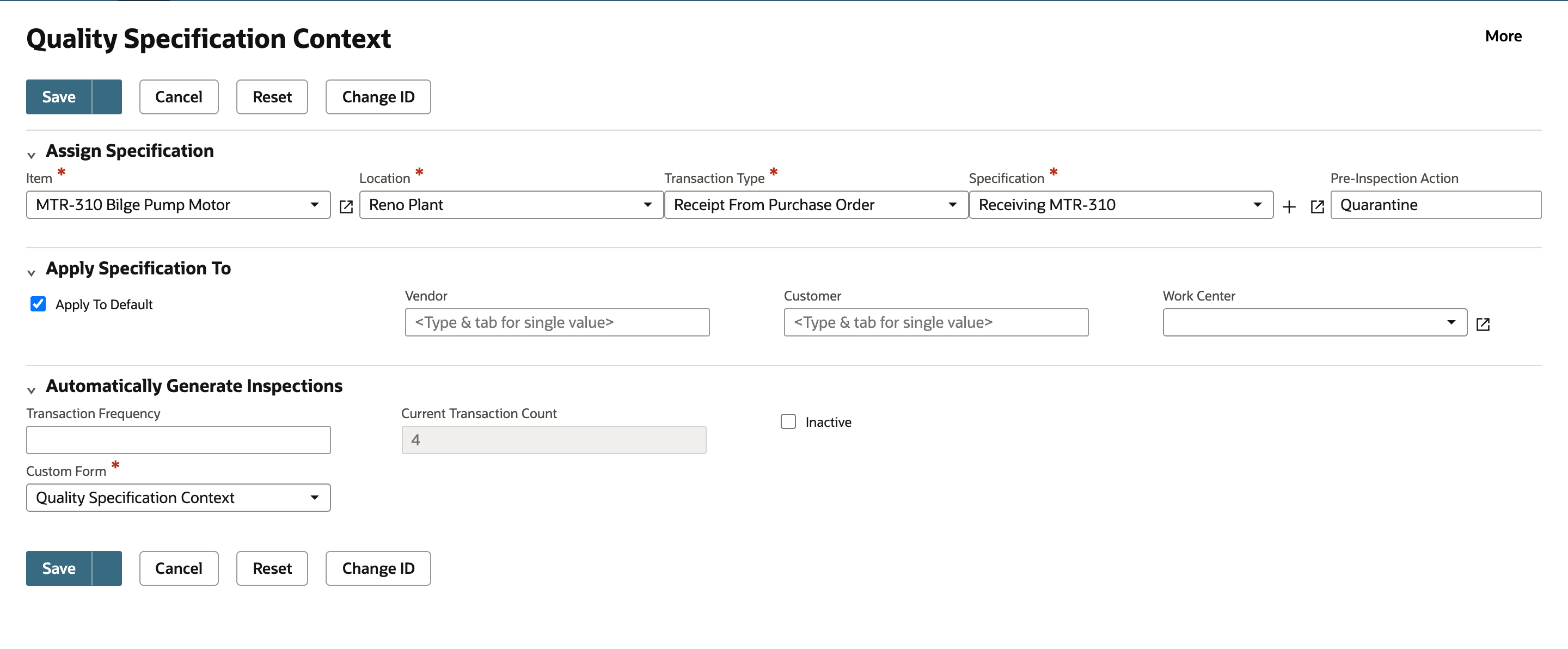This screenshot has height=649, width=1568.
Task: Open Item dropdown MTR-310 Bilge Pump Motor
Action: [179, 205]
